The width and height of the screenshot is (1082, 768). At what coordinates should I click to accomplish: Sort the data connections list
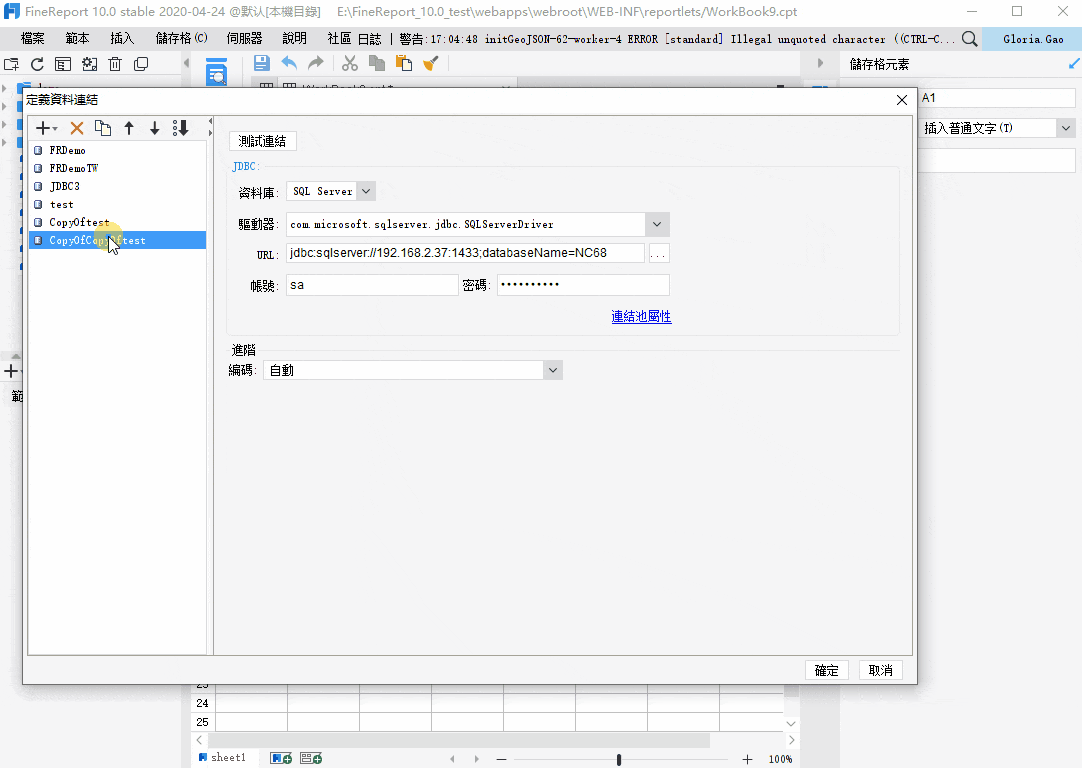click(181, 128)
